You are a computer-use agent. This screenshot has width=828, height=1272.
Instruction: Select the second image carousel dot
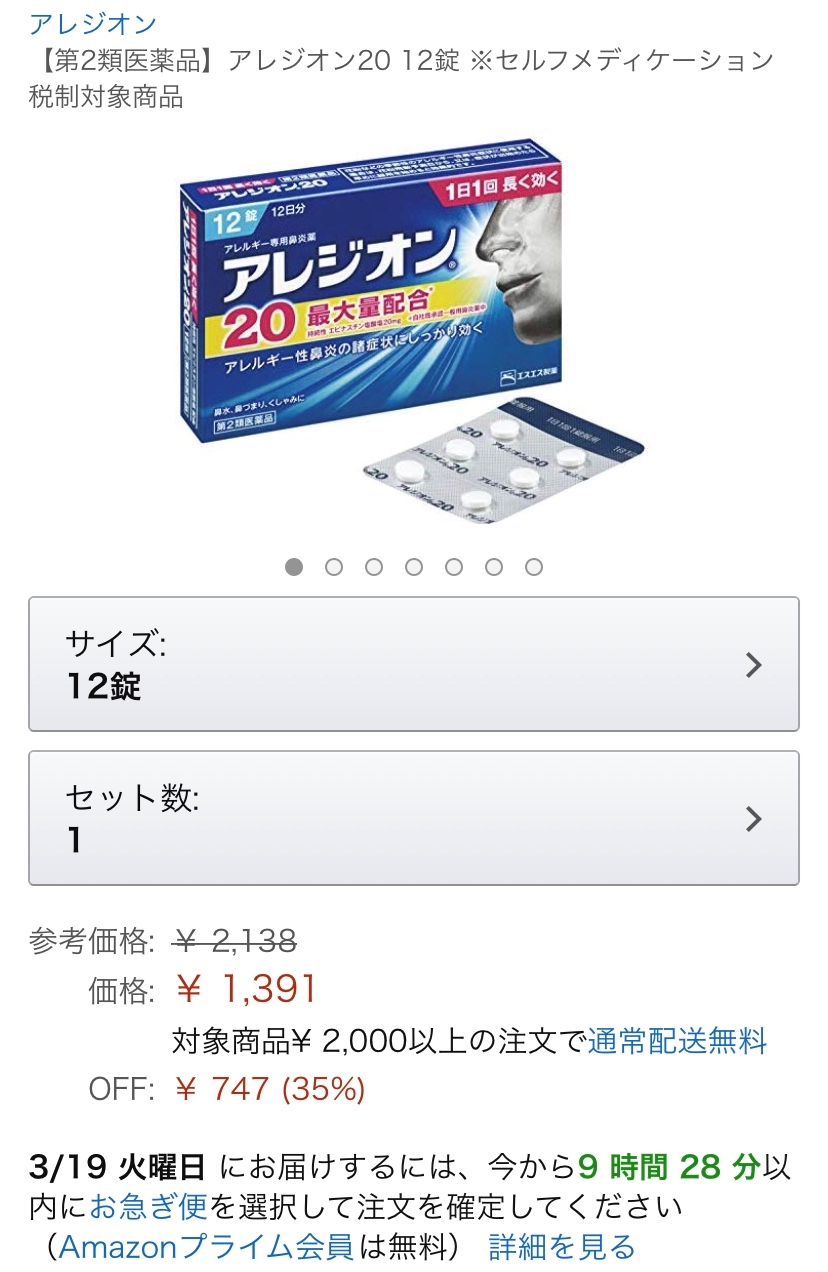point(334,567)
